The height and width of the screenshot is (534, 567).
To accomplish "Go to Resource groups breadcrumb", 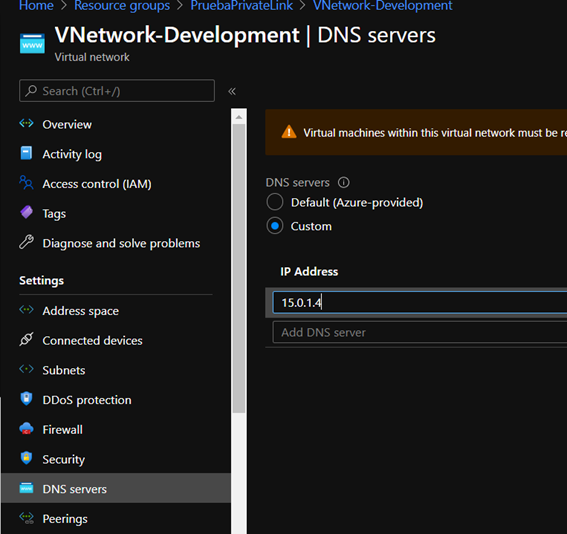I will point(122,5).
